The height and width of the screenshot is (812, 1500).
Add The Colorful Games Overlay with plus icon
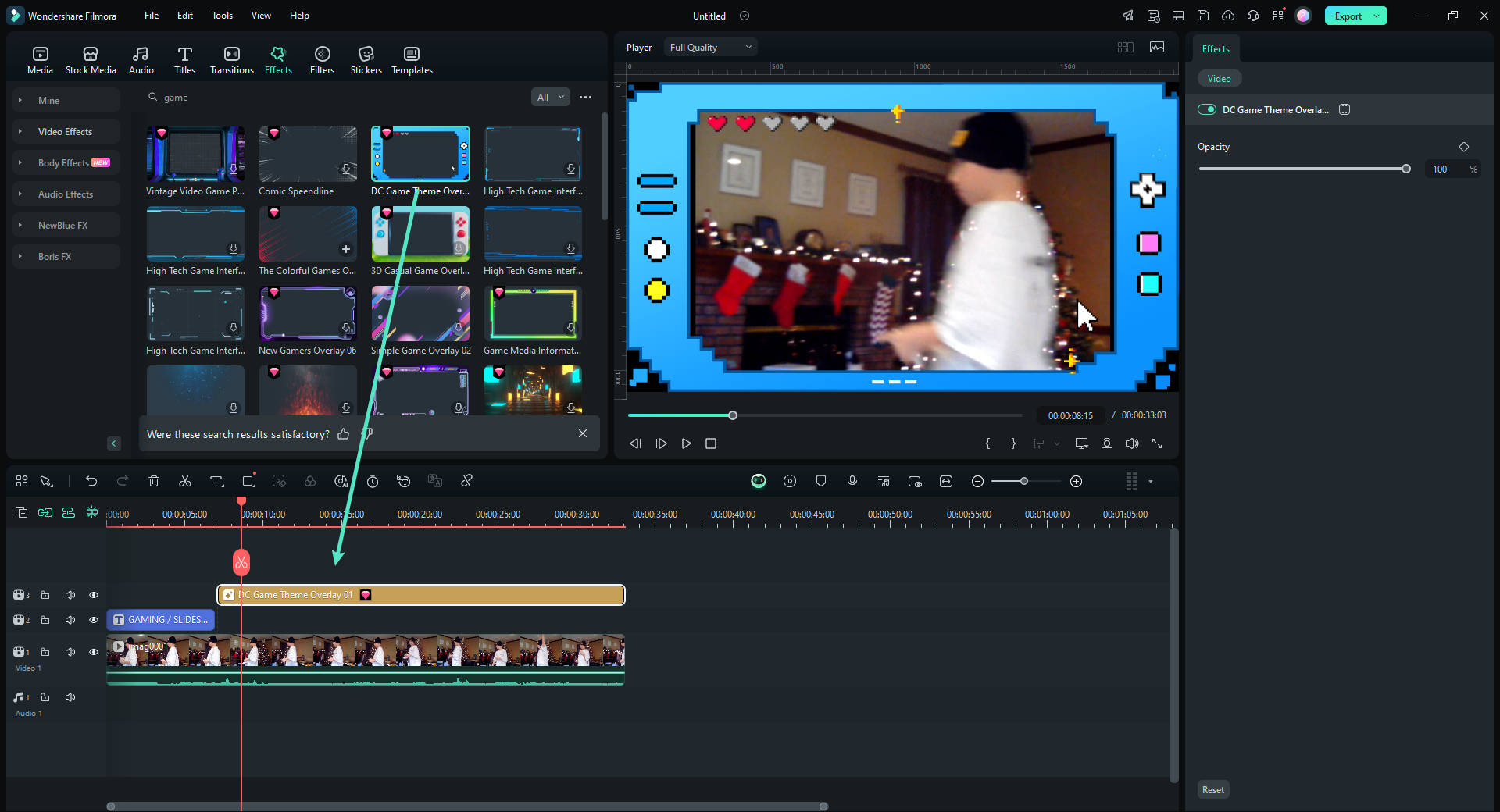click(x=345, y=249)
